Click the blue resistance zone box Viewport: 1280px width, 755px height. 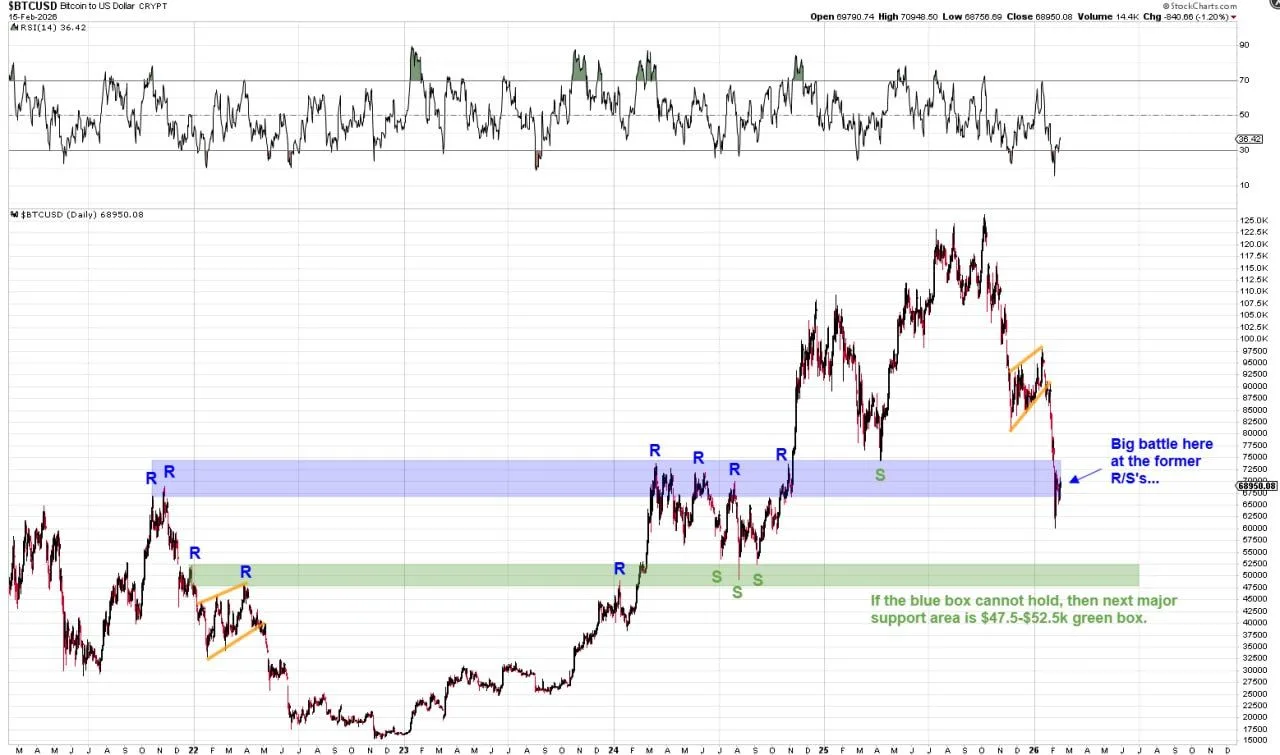coord(500,478)
